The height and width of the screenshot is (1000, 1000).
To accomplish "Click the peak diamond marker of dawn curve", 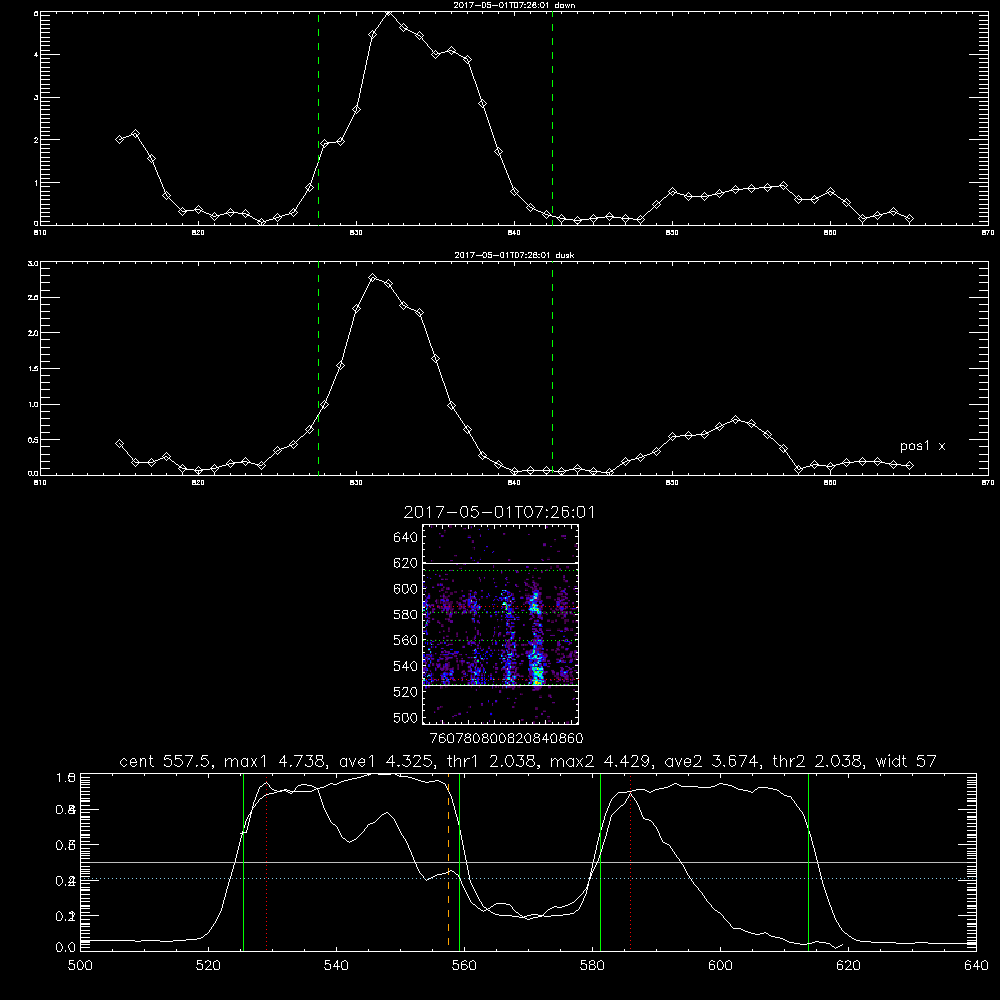I will [x=388, y=13].
